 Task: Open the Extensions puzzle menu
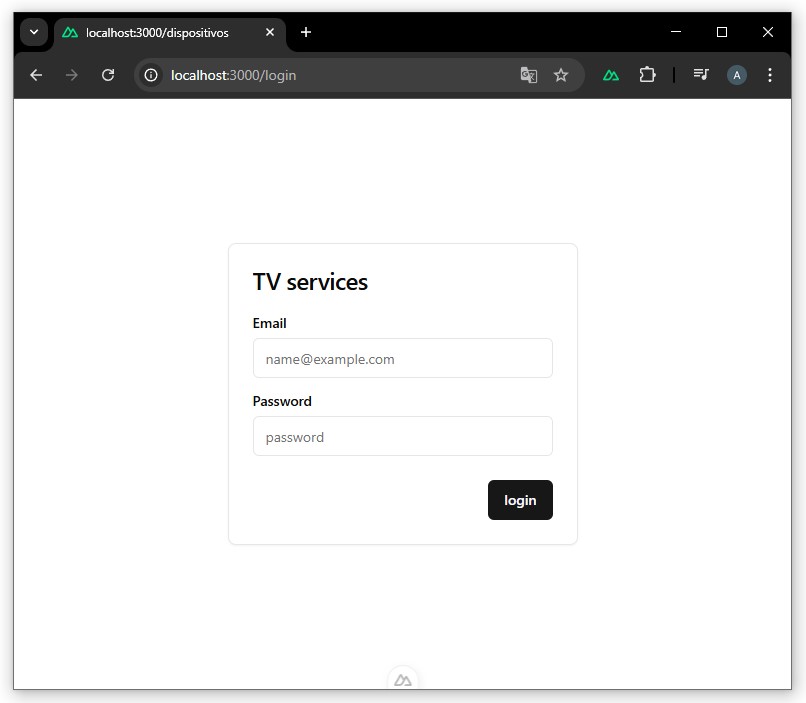(647, 75)
